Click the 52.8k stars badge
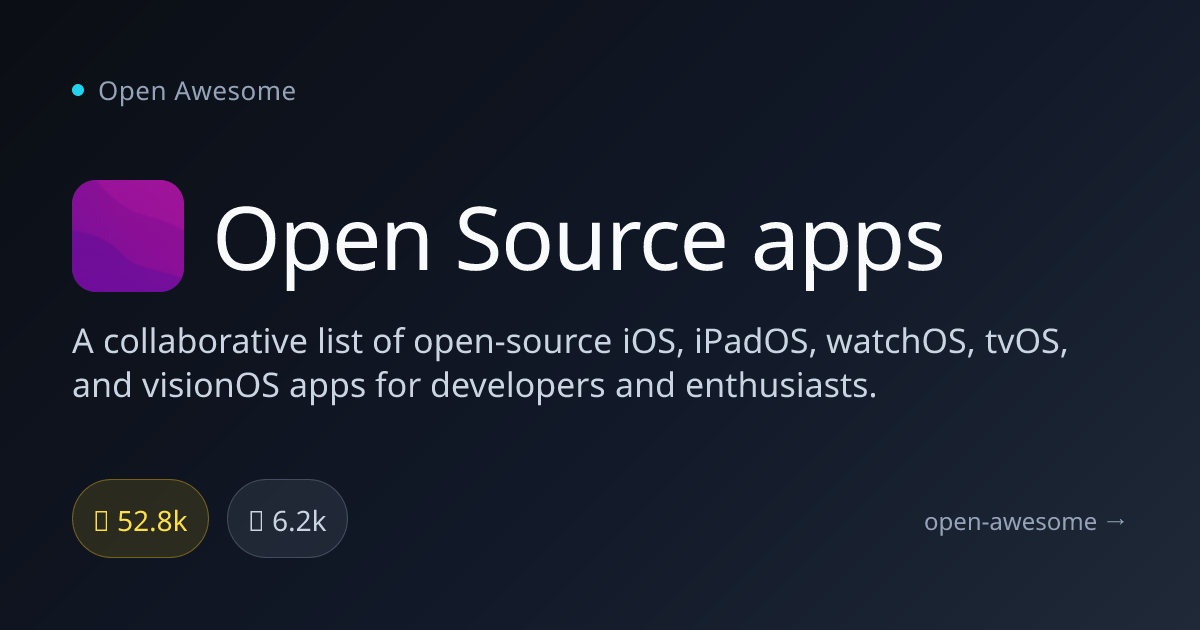1200x630 pixels. pos(140,521)
